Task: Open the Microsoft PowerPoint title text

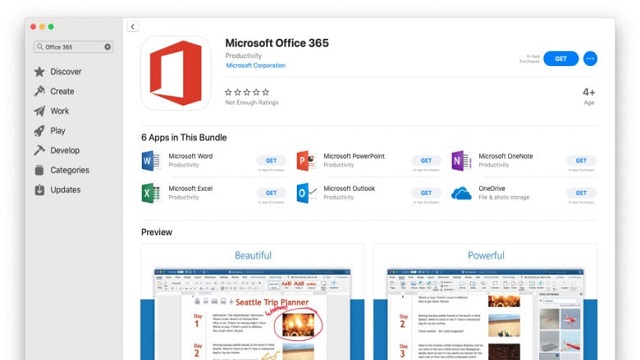Action: pos(354,156)
